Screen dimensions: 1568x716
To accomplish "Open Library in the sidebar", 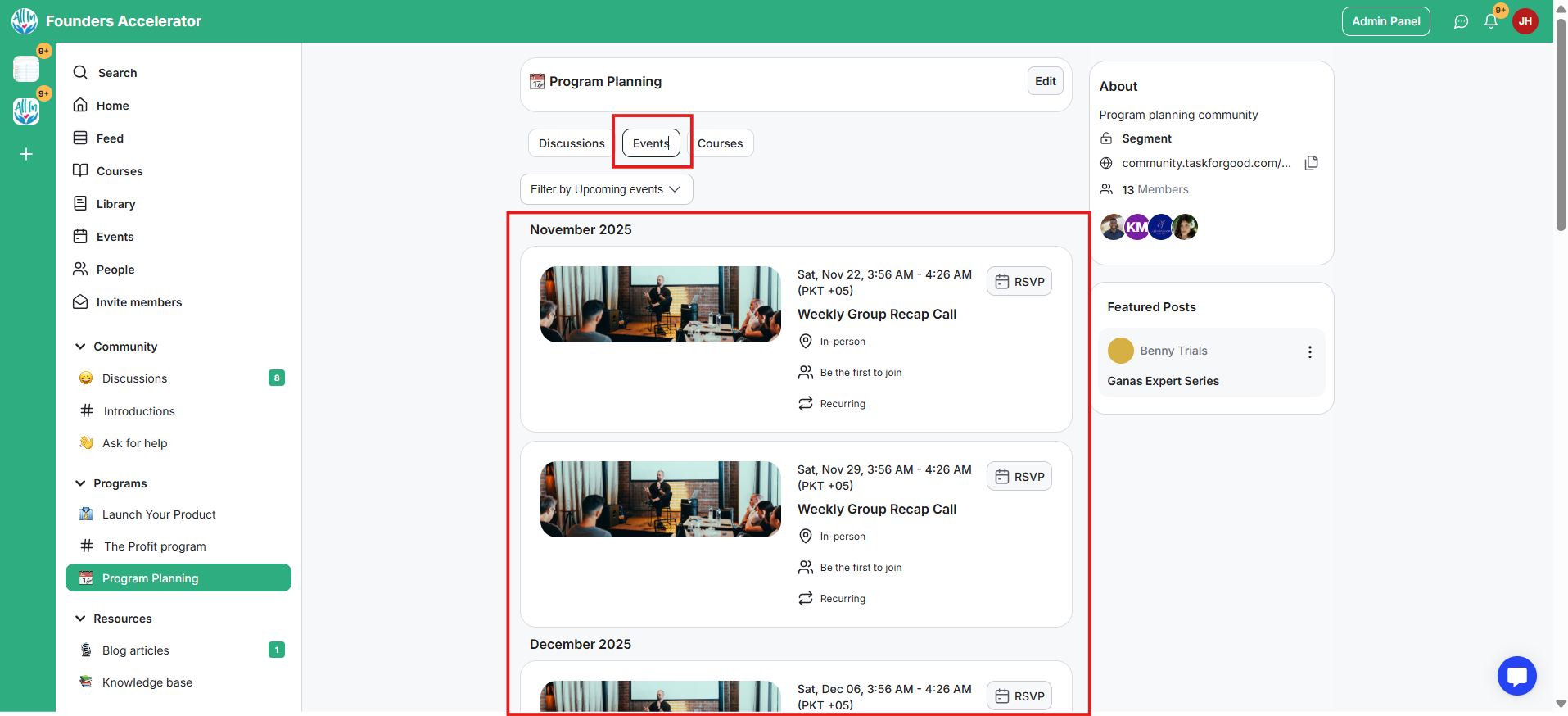I will click(104, 204).
